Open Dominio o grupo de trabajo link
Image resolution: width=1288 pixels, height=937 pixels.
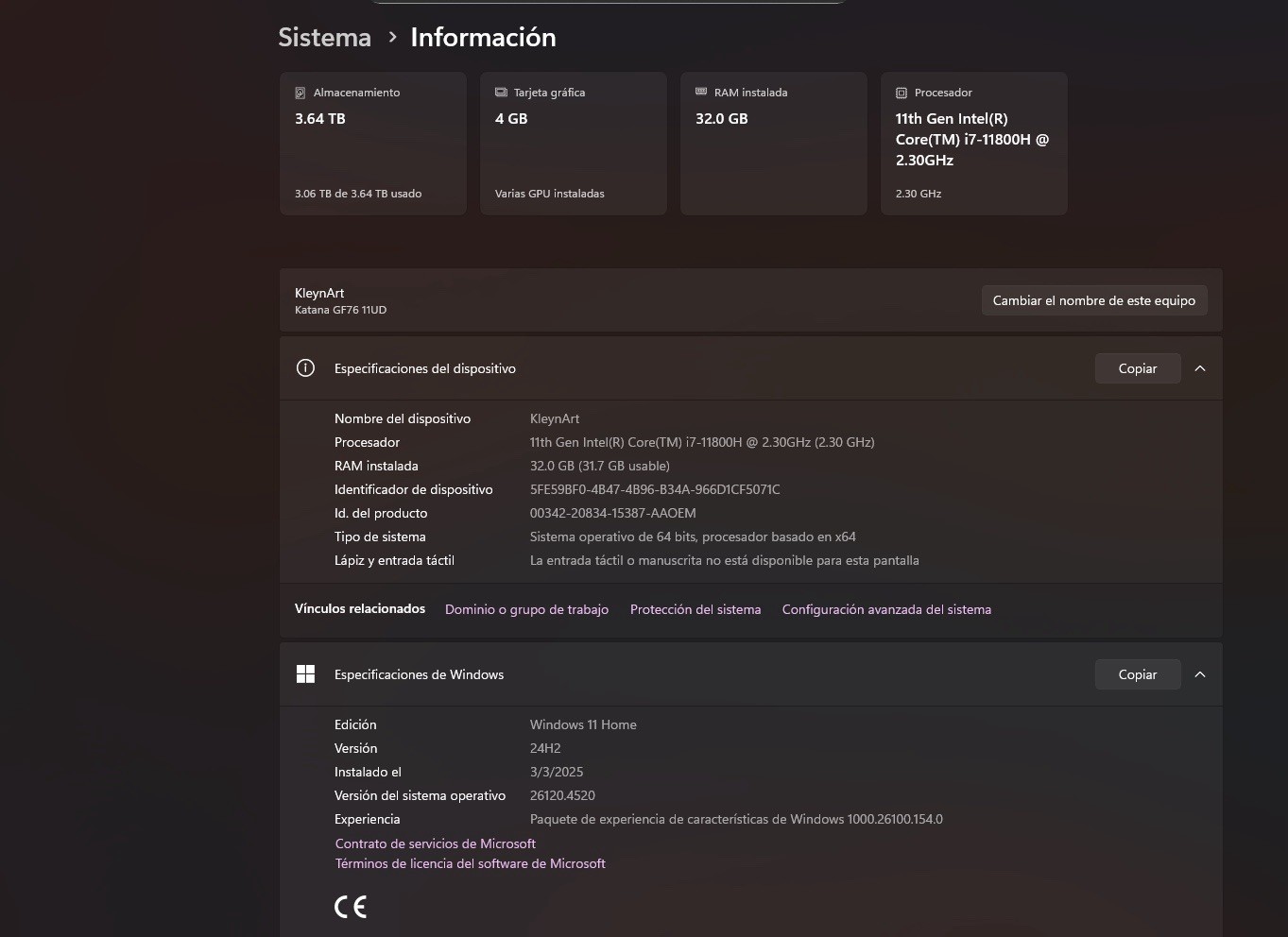[526, 609]
